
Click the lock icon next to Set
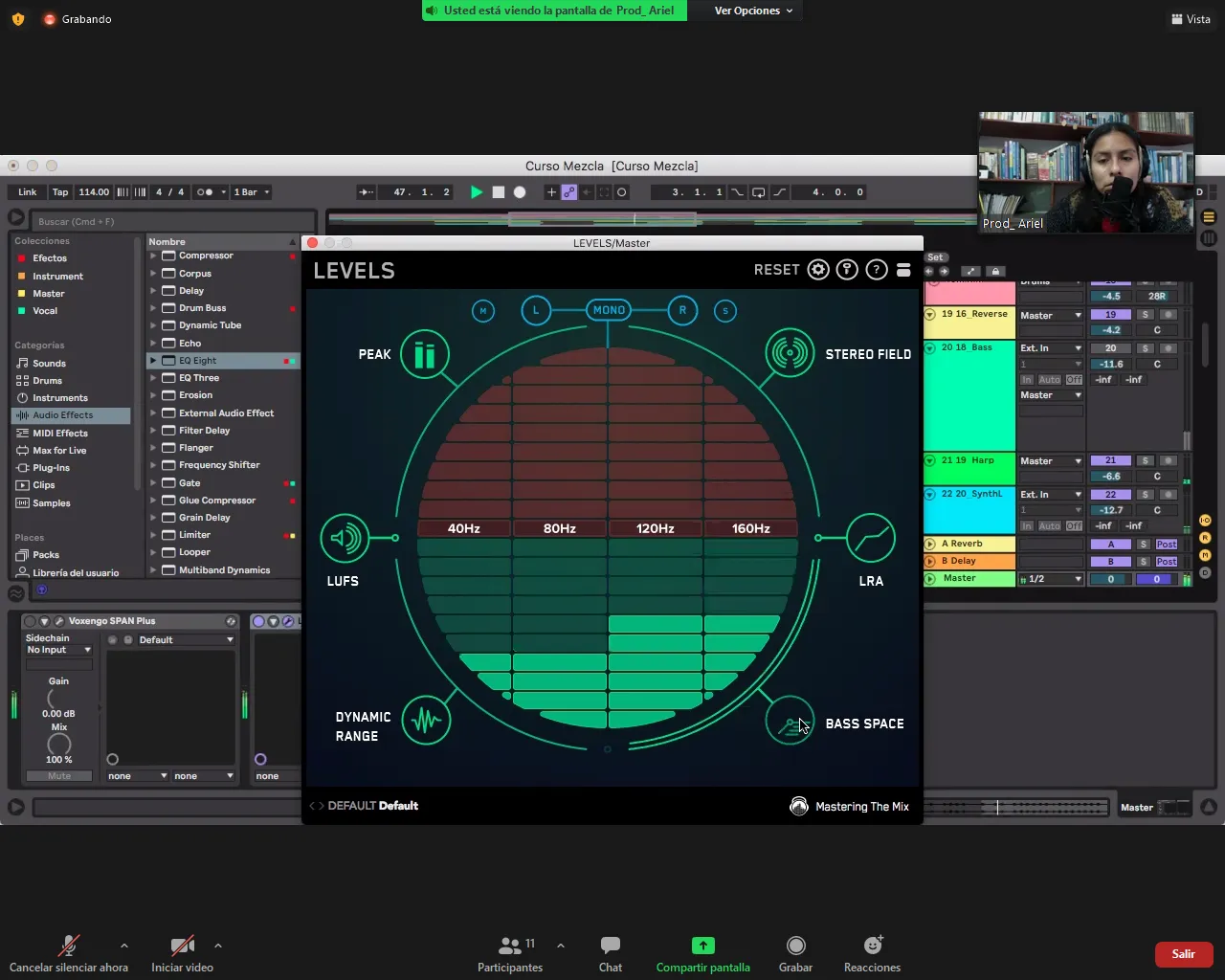click(995, 272)
